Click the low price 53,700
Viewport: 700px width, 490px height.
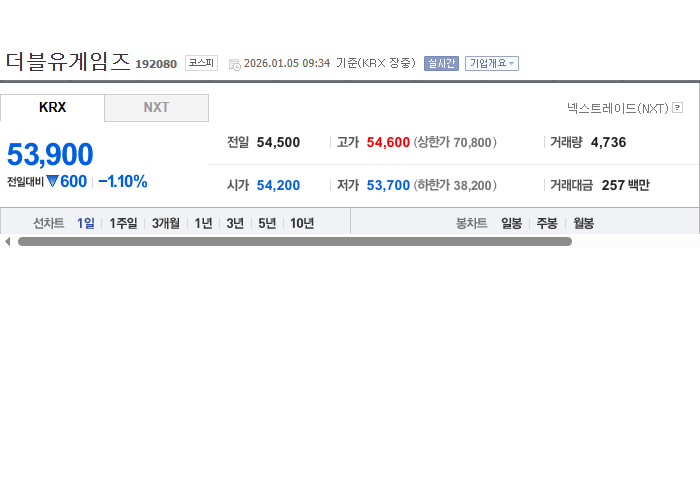[x=388, y=185]
